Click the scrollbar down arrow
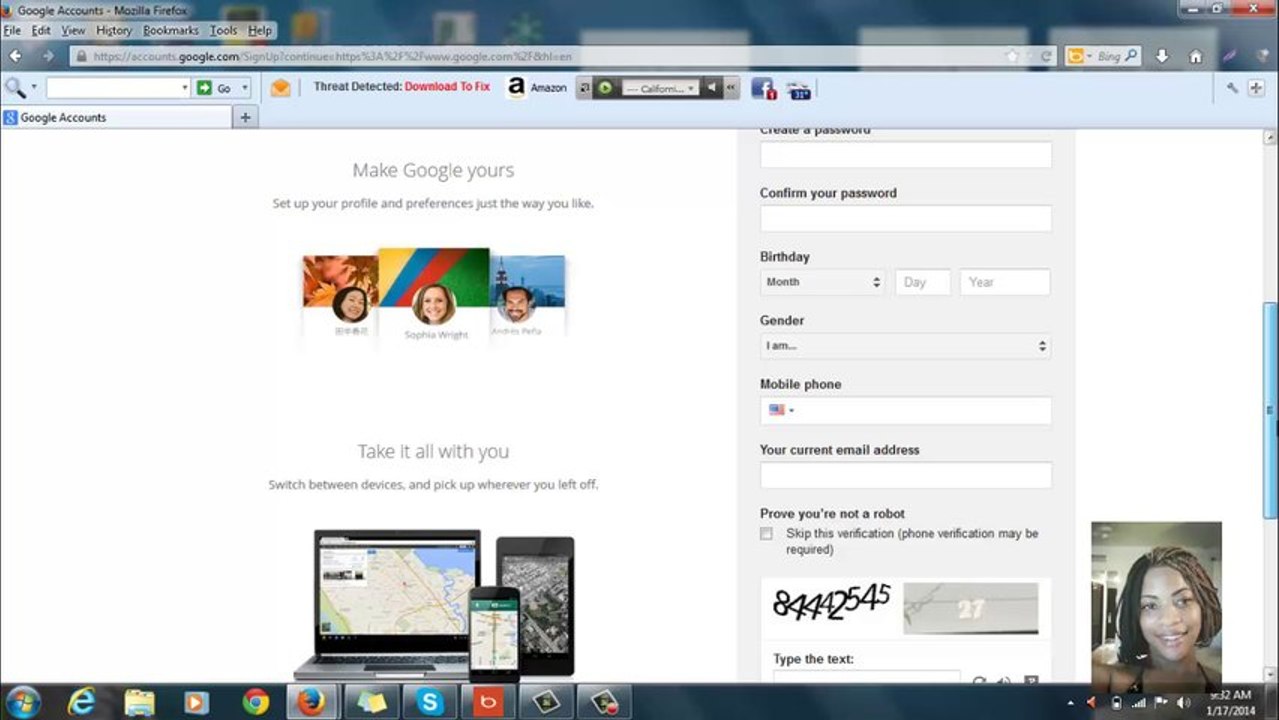1279x720 pixels. 1270,676
